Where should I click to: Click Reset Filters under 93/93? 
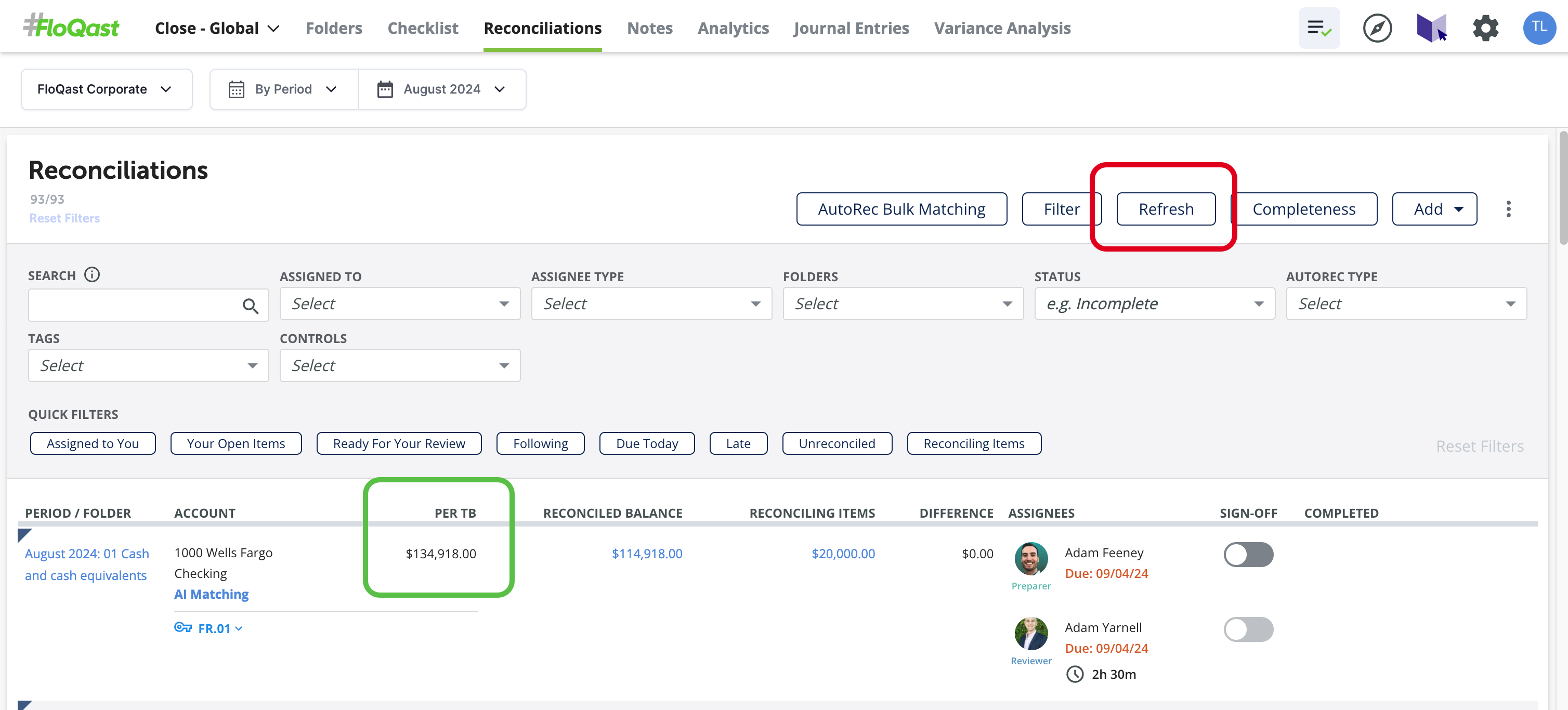[64, 218]
